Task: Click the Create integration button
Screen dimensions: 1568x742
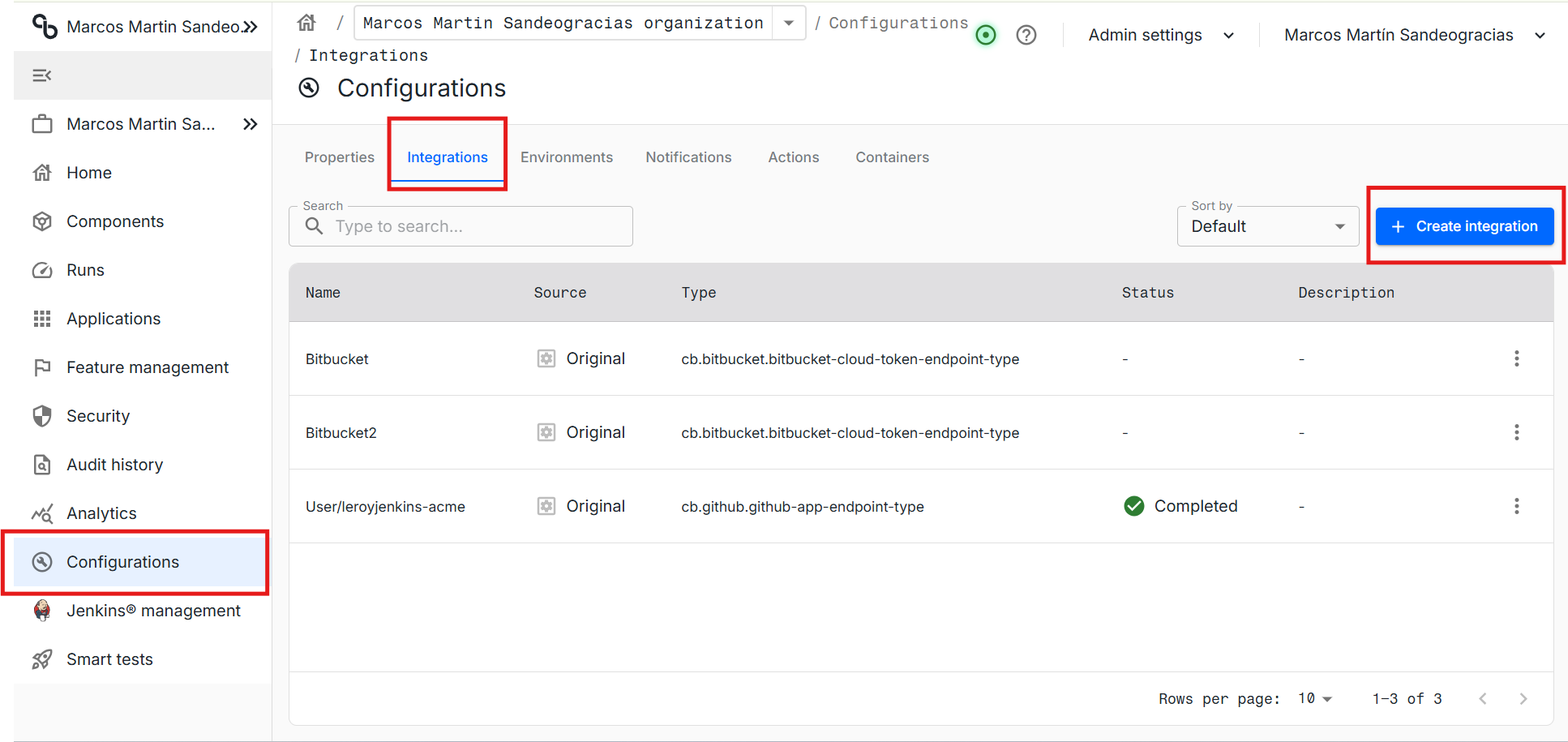Action: 1464,226
